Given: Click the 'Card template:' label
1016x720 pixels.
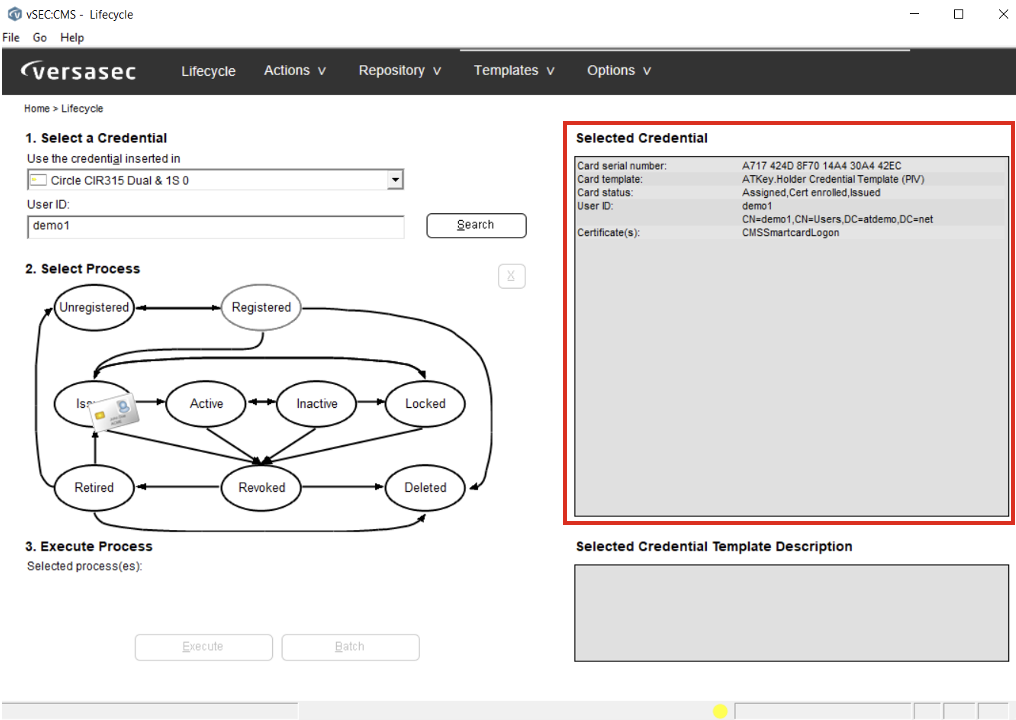Looking at the screenshot, I should [610, 179].
